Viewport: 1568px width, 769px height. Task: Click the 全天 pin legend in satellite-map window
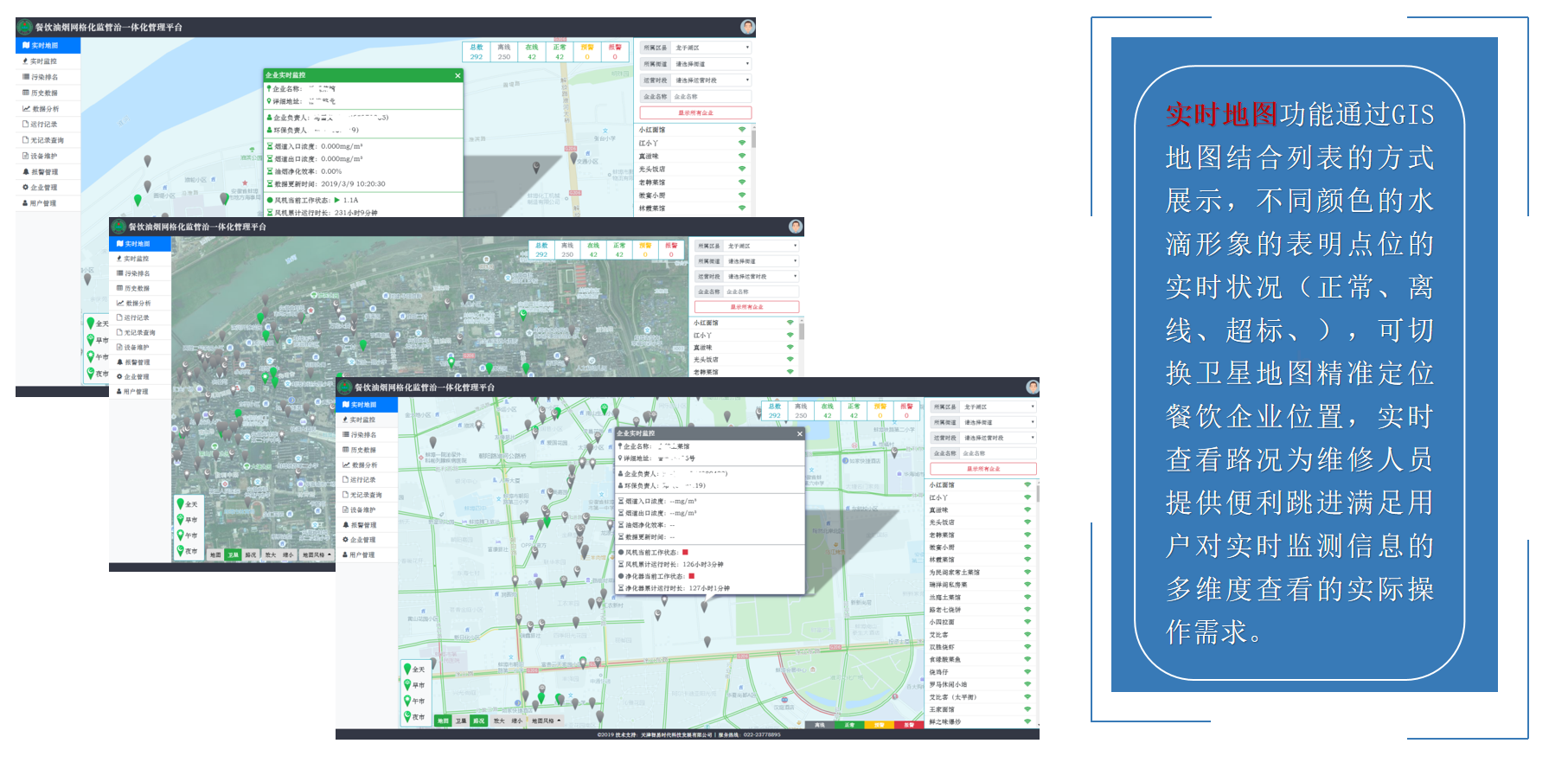point(187,503)
